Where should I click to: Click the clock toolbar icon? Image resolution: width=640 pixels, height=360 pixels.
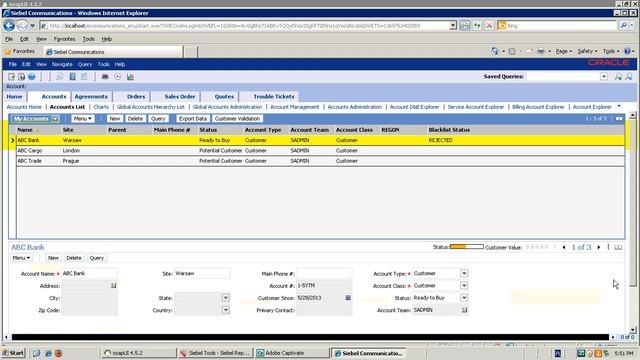pyautogui.click(x=118, y=77)
